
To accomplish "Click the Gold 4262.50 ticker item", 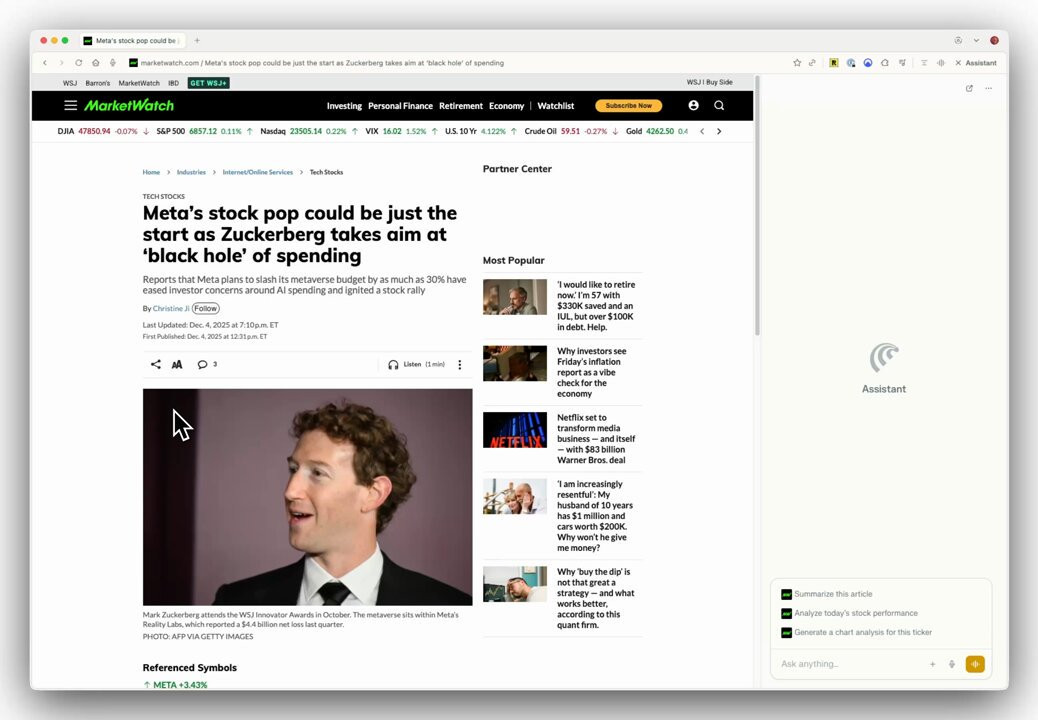I will pyautogui.click(x=657, y=131).
